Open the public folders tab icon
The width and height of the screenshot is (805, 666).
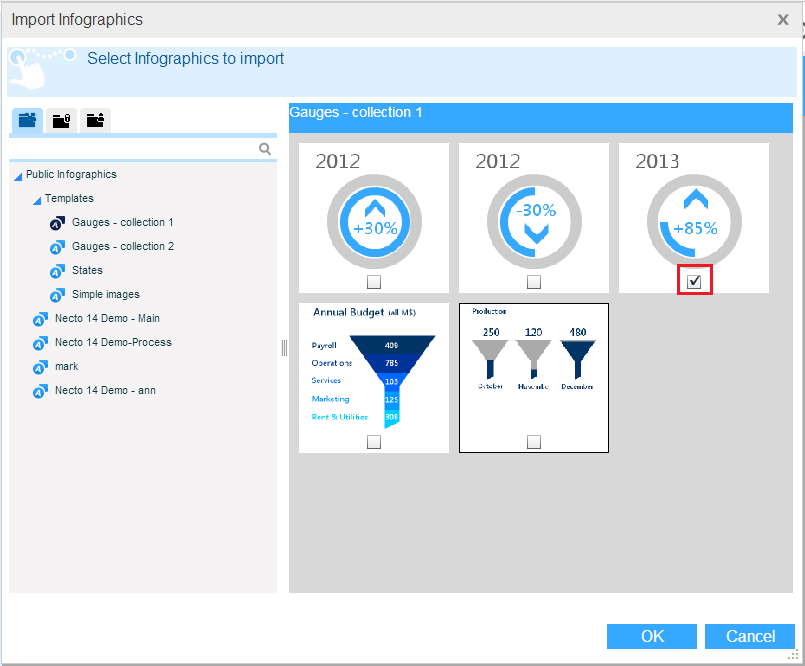click(27, 121)
